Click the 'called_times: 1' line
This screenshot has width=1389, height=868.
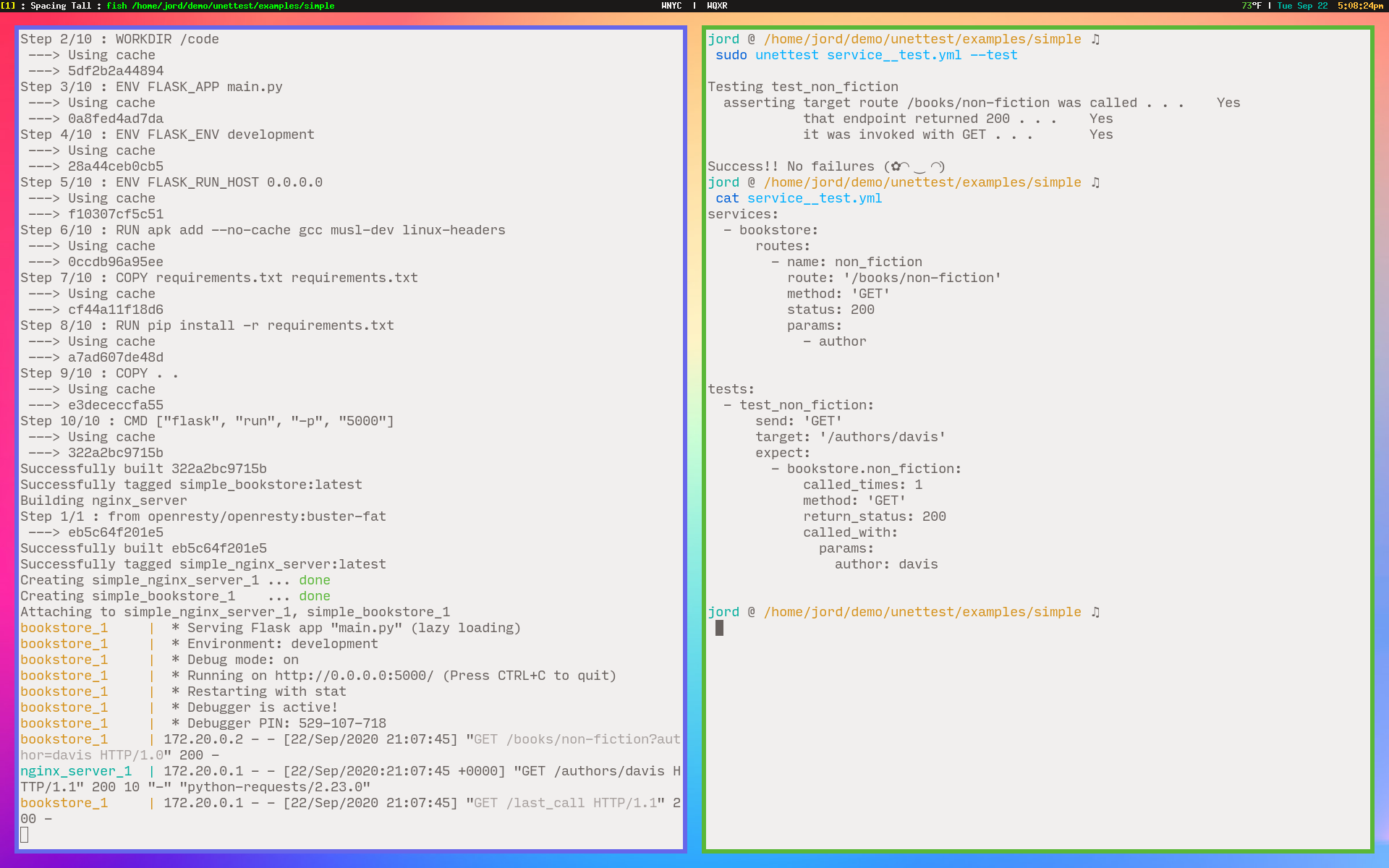(x=862, y=485)
